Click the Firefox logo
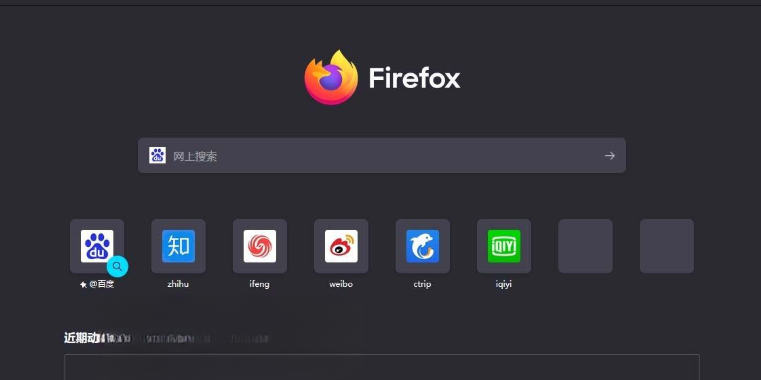 tap(331, 78)
